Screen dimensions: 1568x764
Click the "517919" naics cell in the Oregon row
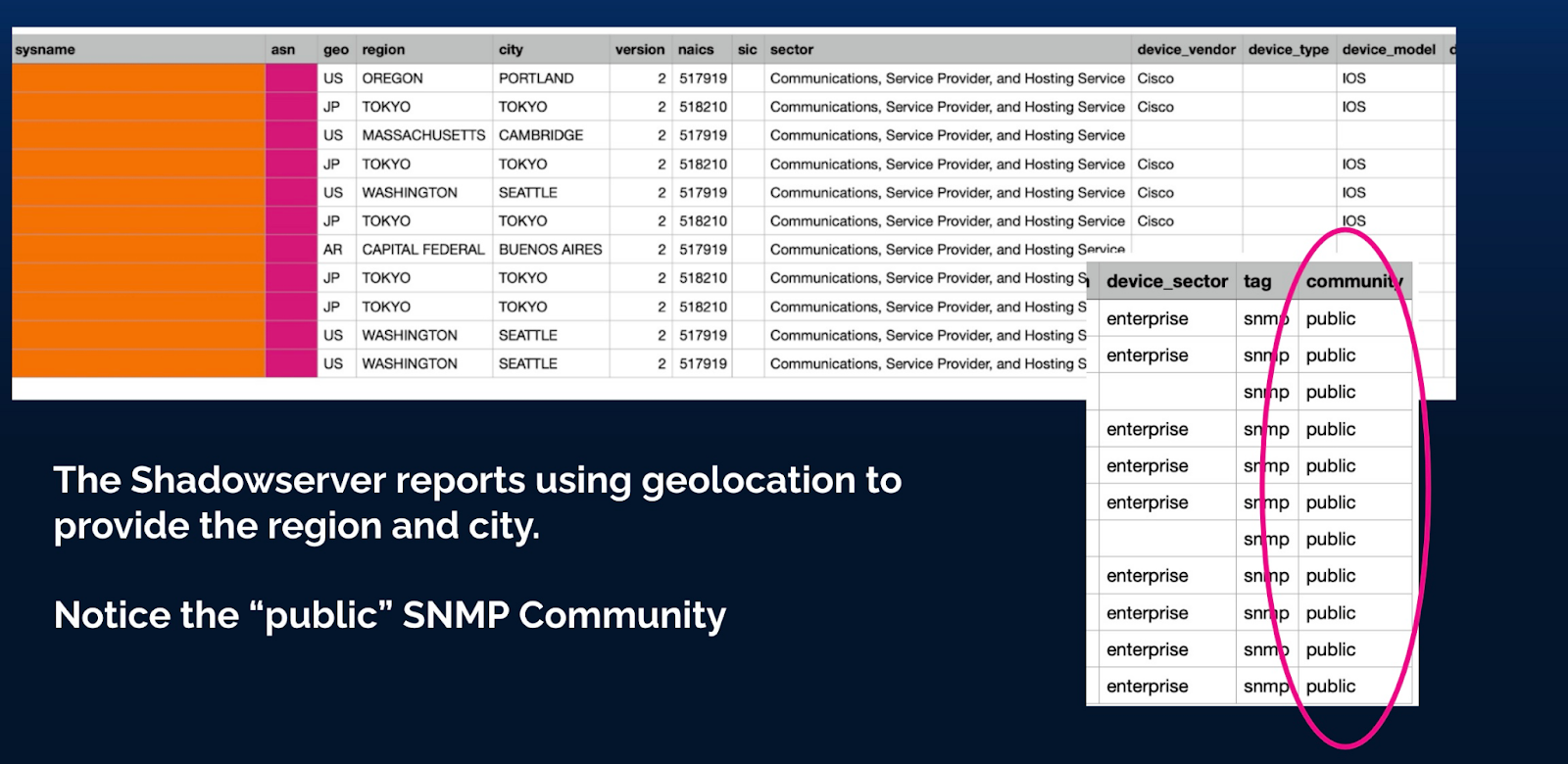(704, 78)
